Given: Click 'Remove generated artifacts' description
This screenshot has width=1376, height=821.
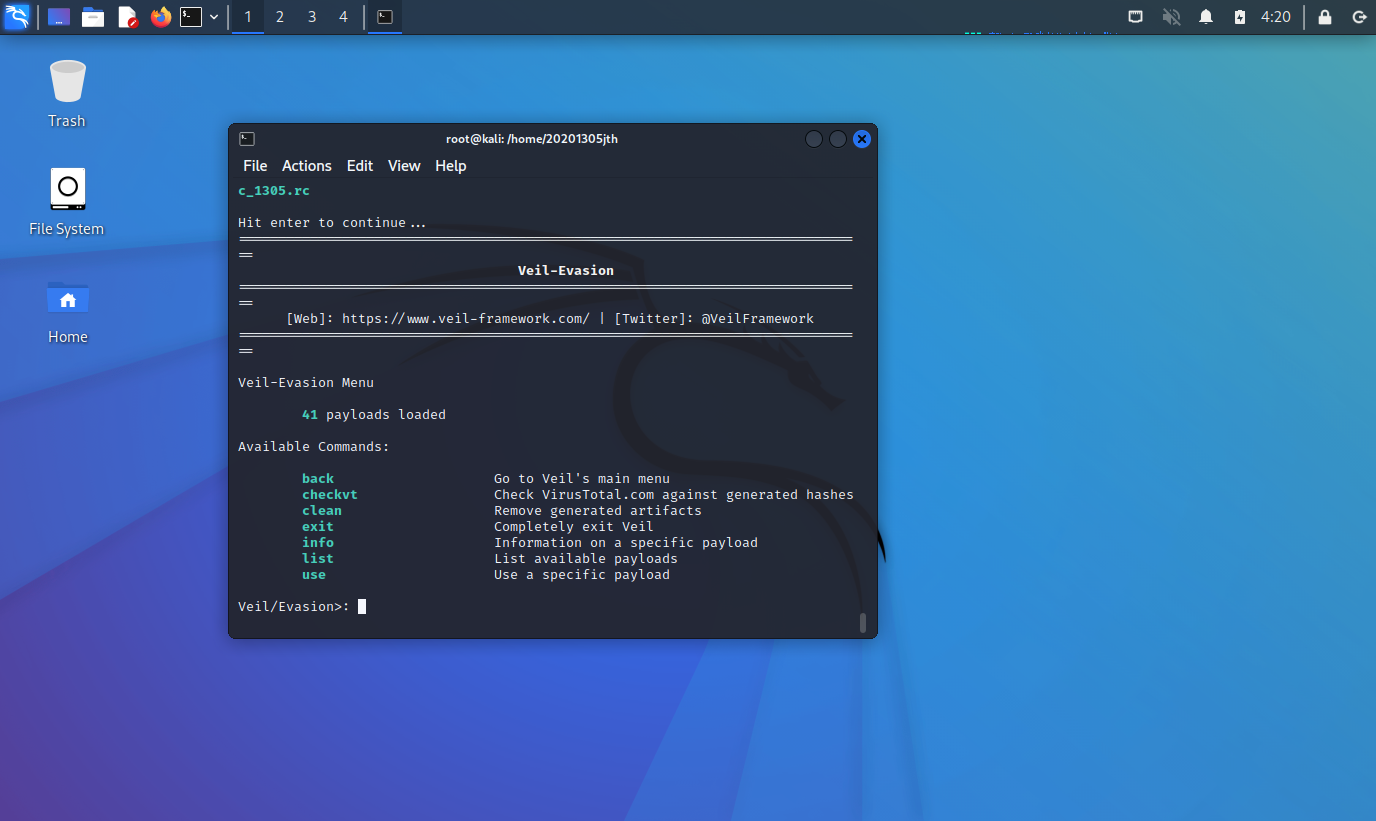Looking at the screenshot, I should click(x=598, y=511).
